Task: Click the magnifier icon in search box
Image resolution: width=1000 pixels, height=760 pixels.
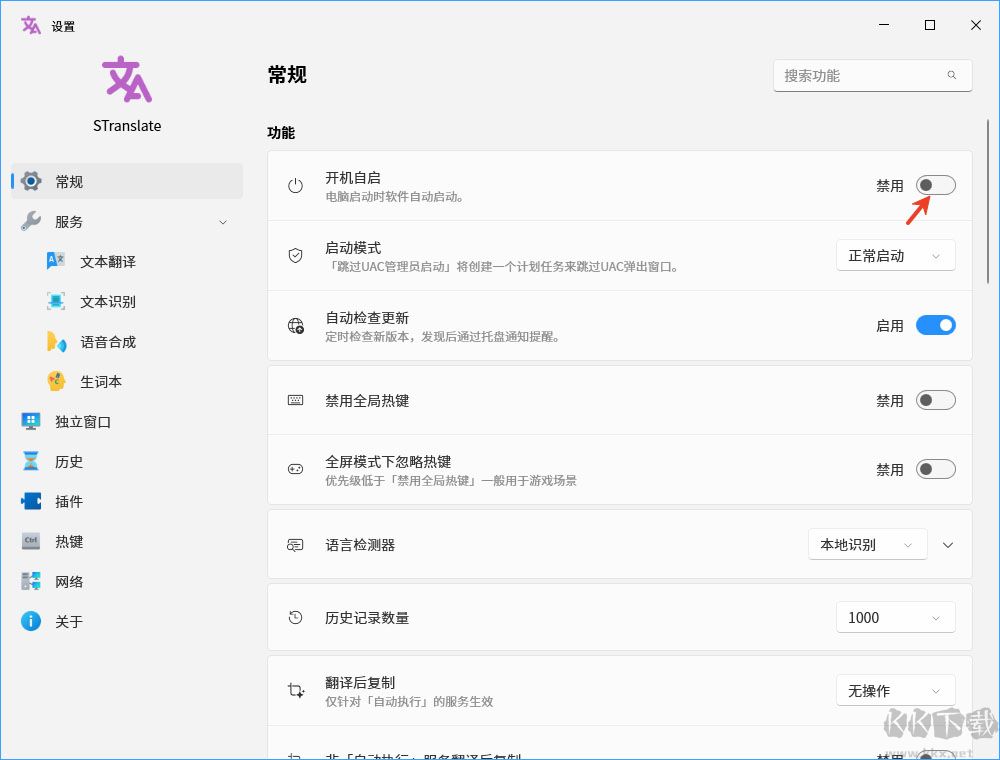Action: point(952,75)
